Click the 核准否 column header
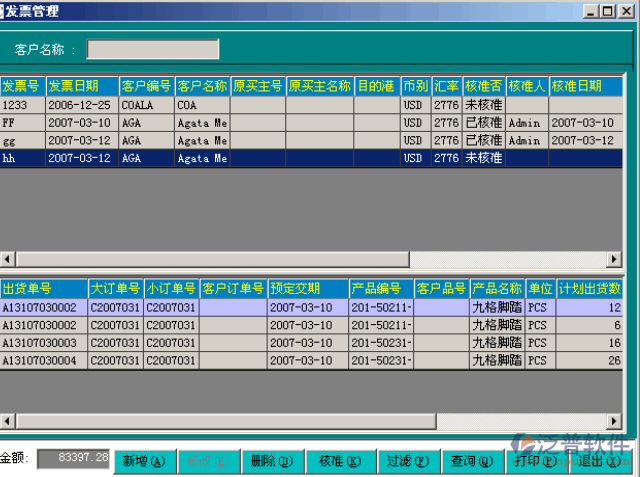The height and width of the screenshot is (477, 640). [483, 86]
